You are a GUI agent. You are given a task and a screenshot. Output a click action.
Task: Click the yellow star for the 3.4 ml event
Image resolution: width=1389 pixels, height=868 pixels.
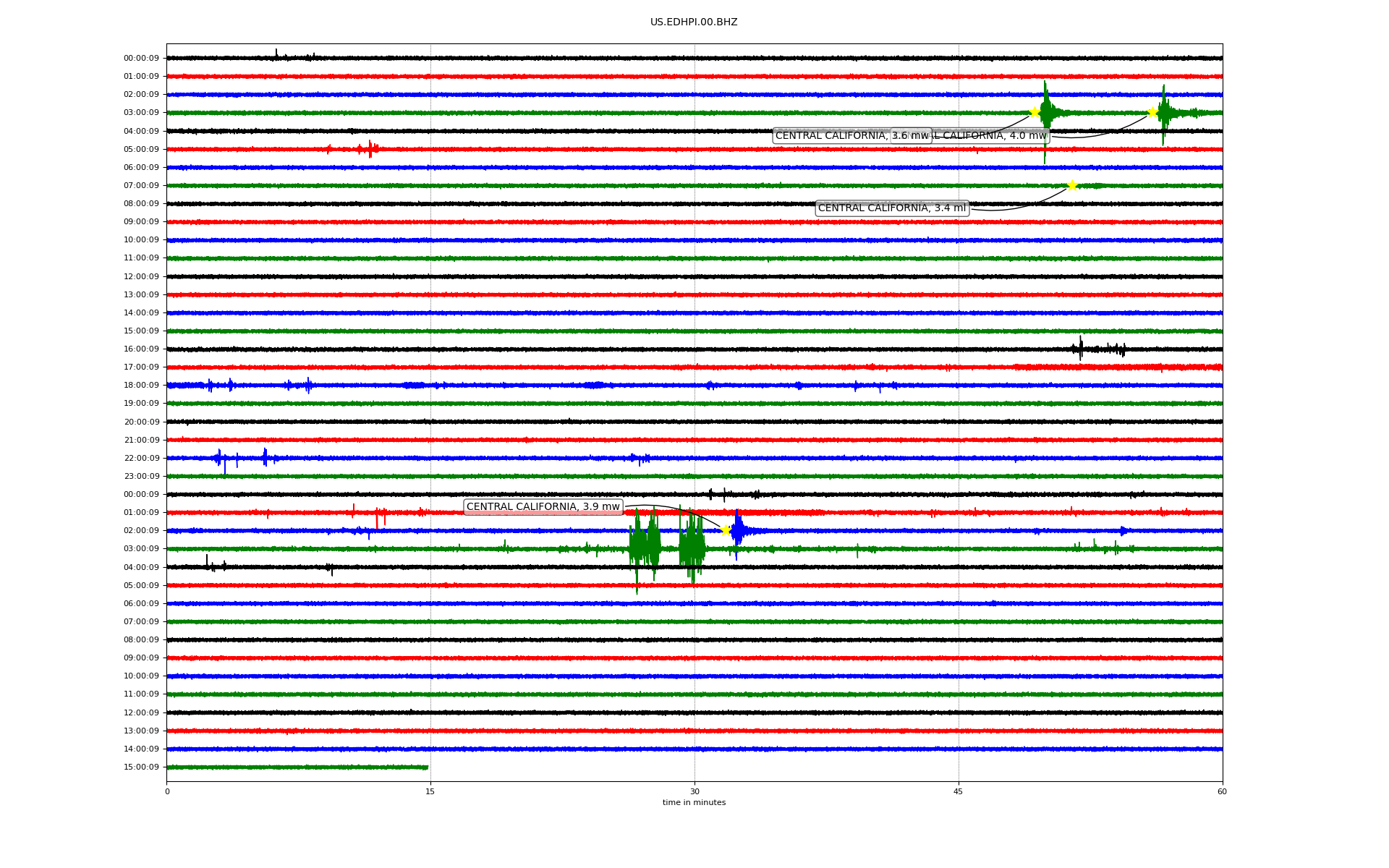[1072, 185]
